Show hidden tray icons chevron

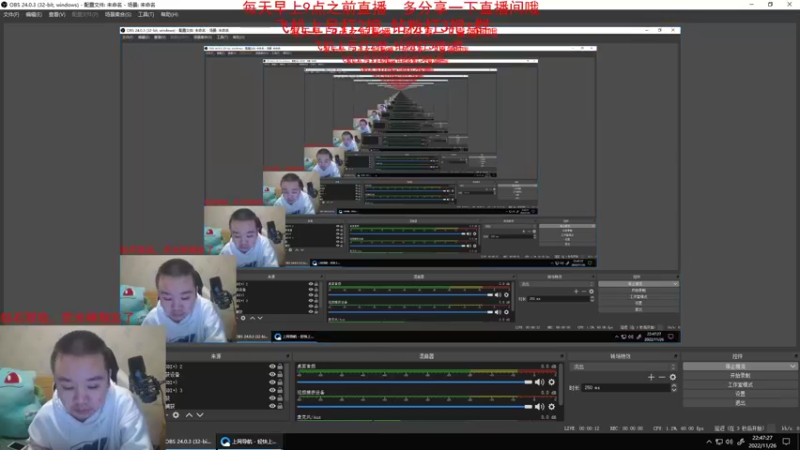[x=709, y=442]
